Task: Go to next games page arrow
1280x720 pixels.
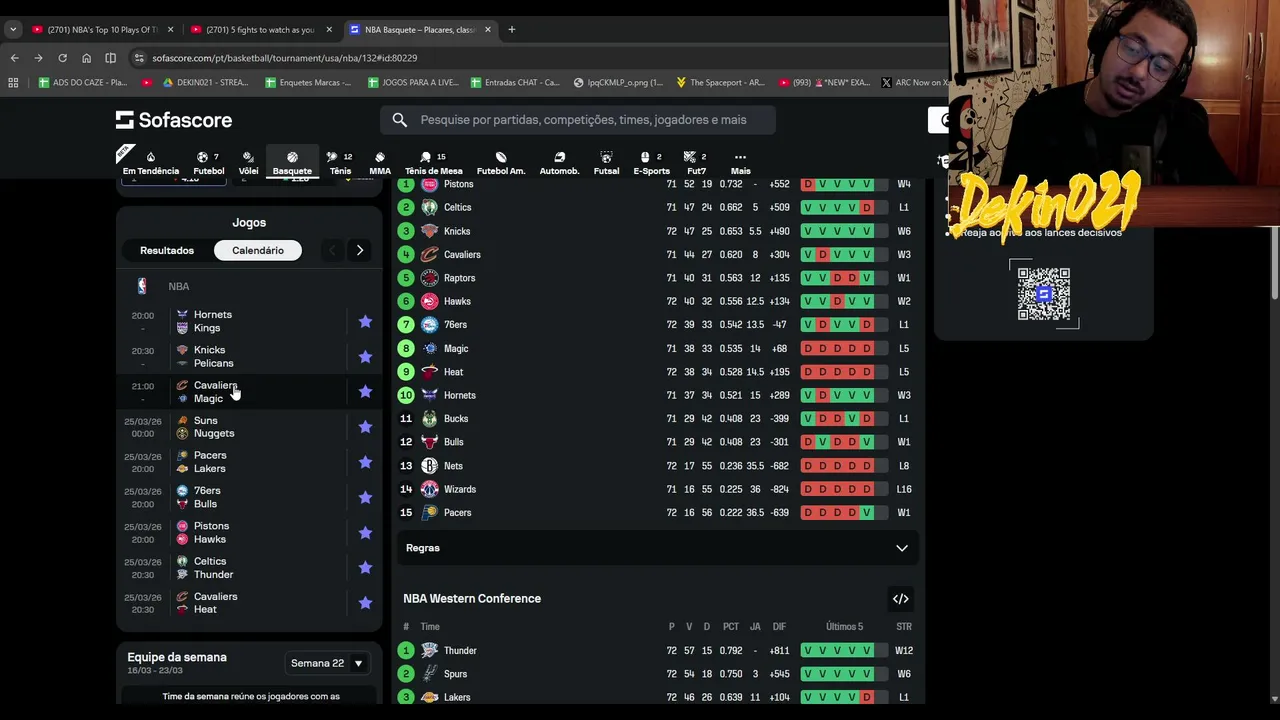Action: pyautogui.click(x=360, y=250)
